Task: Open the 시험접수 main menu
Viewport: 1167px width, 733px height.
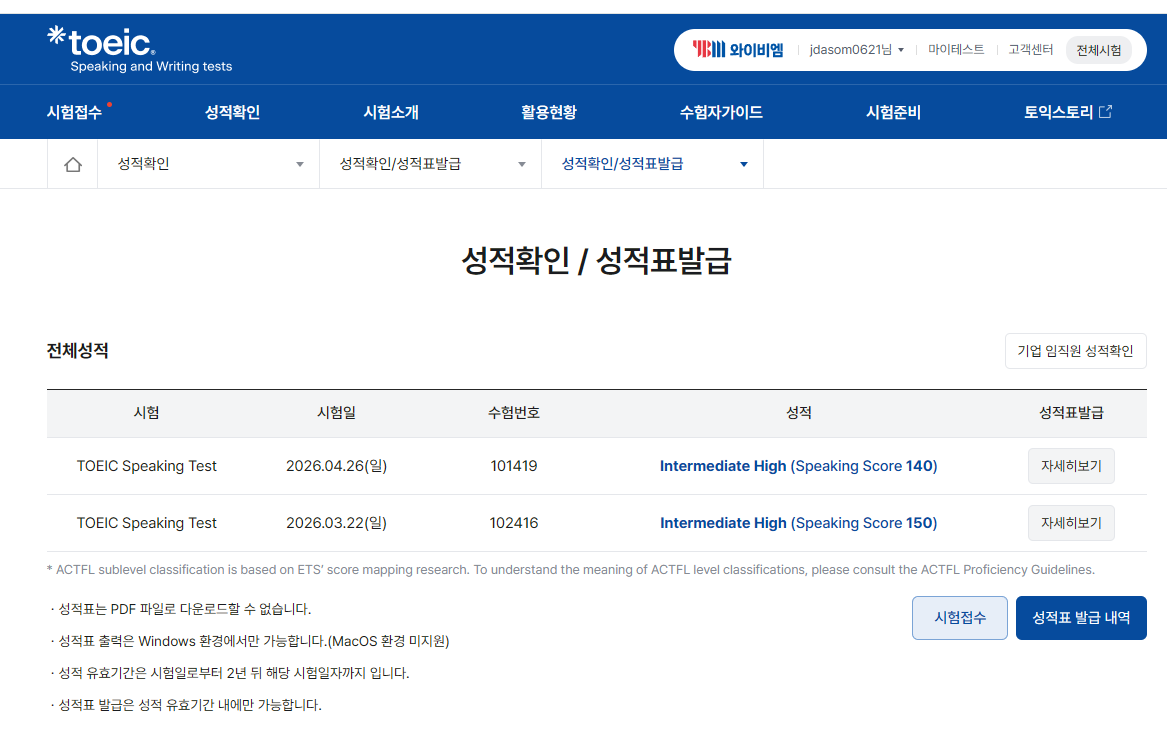Action: point(74,112)
